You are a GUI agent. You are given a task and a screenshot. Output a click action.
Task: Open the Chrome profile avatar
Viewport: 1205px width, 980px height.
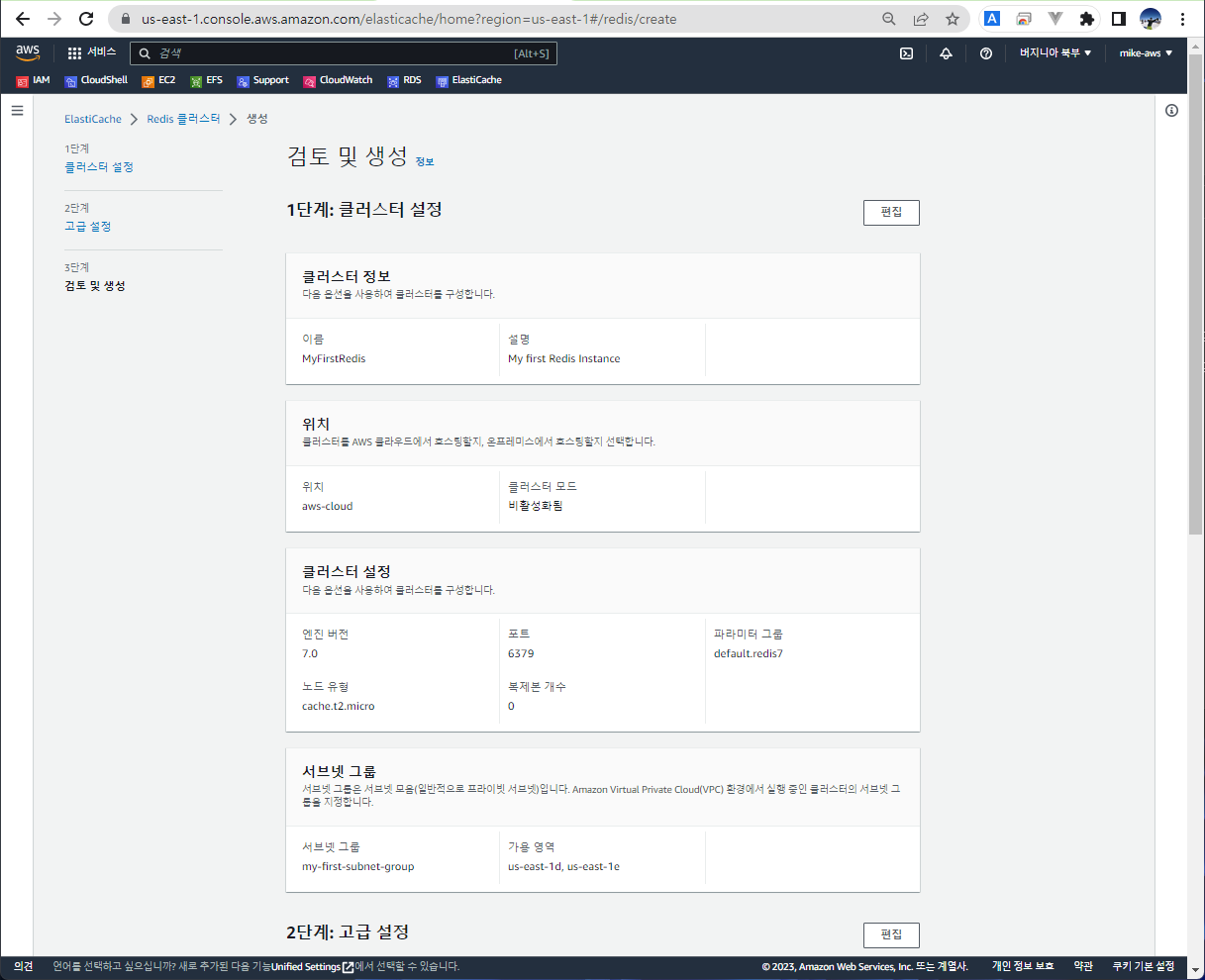pyautogui.click(x=1151, y=19)
